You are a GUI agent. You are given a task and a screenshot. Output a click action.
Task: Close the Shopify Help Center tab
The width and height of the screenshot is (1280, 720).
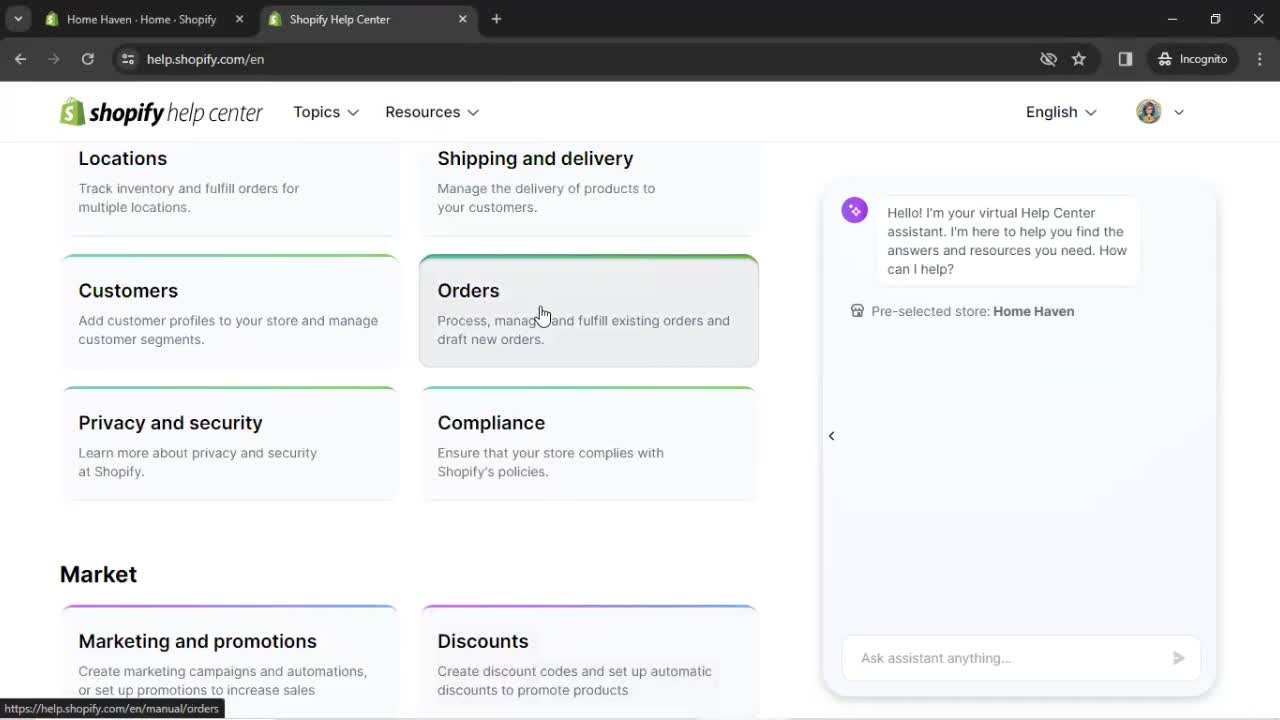click(463, 19)
